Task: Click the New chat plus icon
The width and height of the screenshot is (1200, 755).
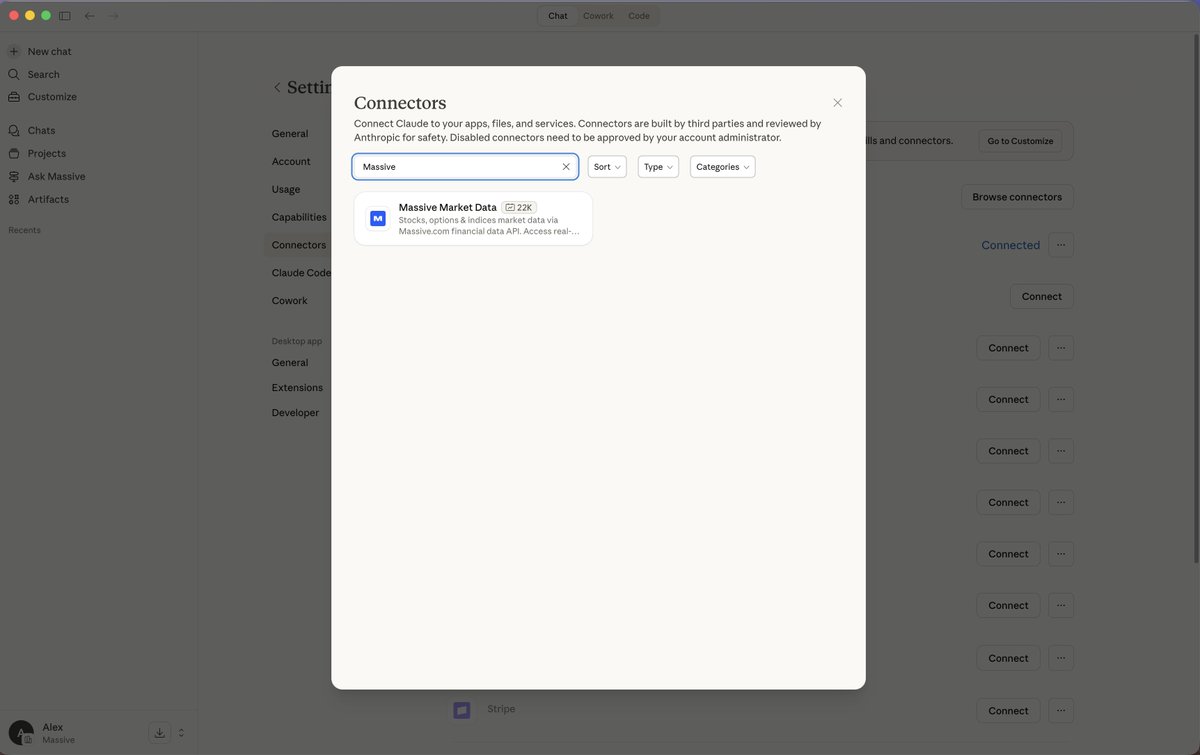Action: [x=14, y=51]
